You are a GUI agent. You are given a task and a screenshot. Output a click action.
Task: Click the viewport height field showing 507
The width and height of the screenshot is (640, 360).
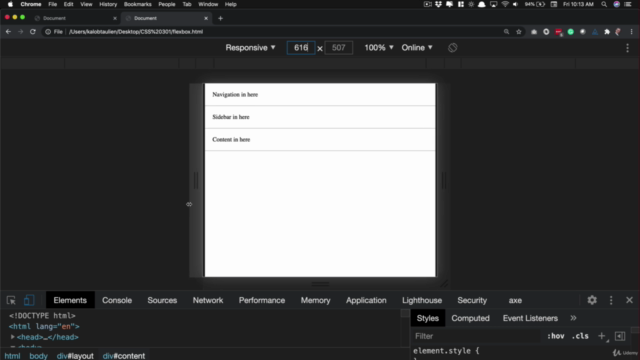(338, 48)
